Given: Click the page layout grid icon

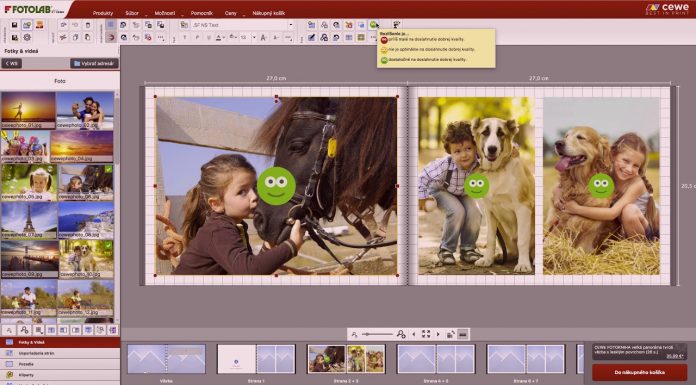Looking at the screenshot, I should 349,38.
